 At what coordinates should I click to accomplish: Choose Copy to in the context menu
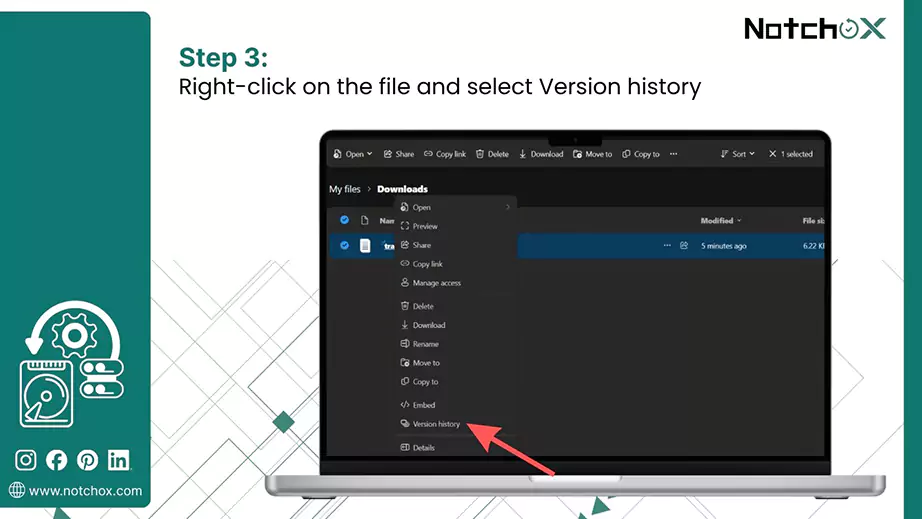pyautogui.click(x=456, y=381)
